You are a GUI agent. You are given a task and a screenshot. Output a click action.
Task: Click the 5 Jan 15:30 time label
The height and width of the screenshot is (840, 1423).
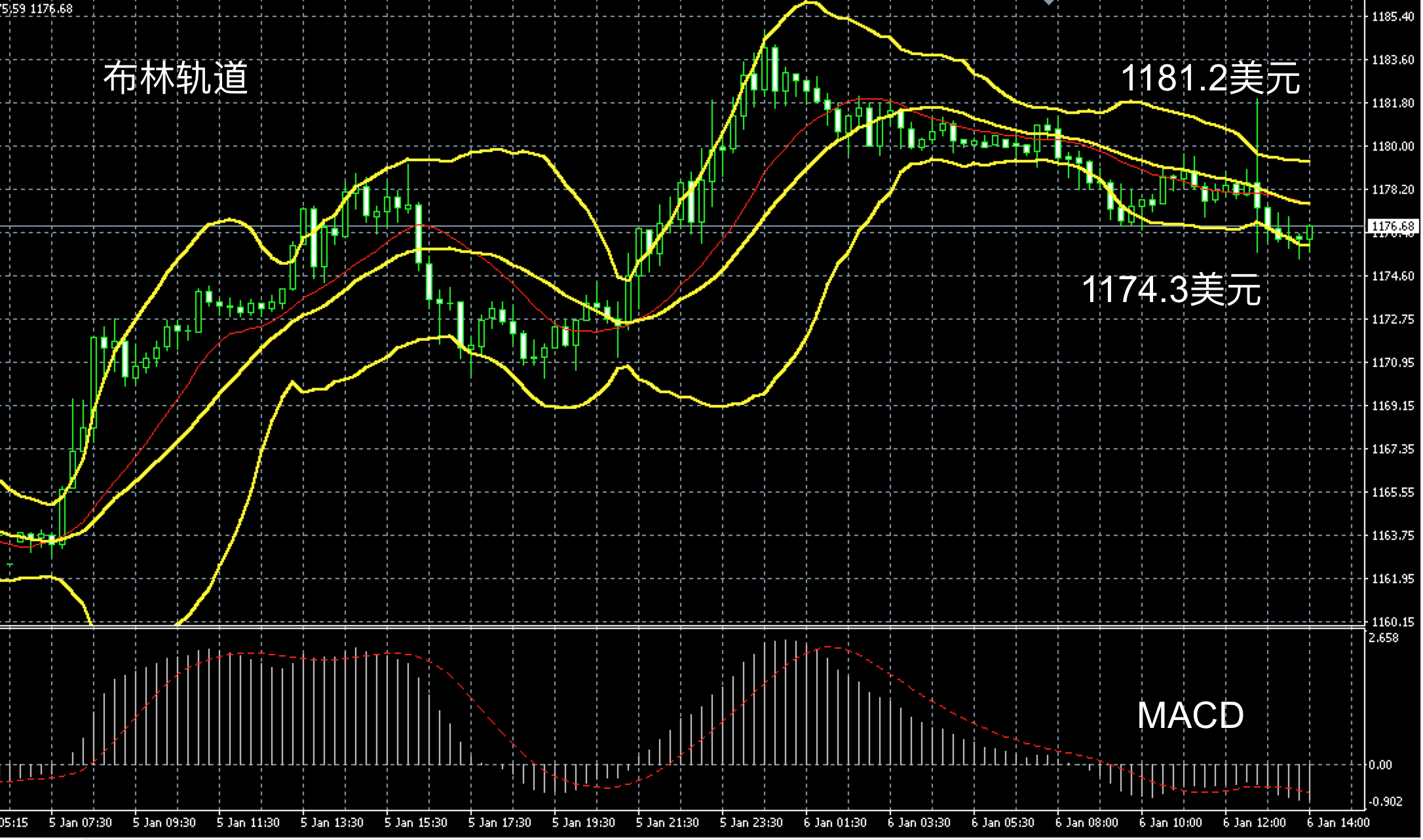(x=416, y=823)
